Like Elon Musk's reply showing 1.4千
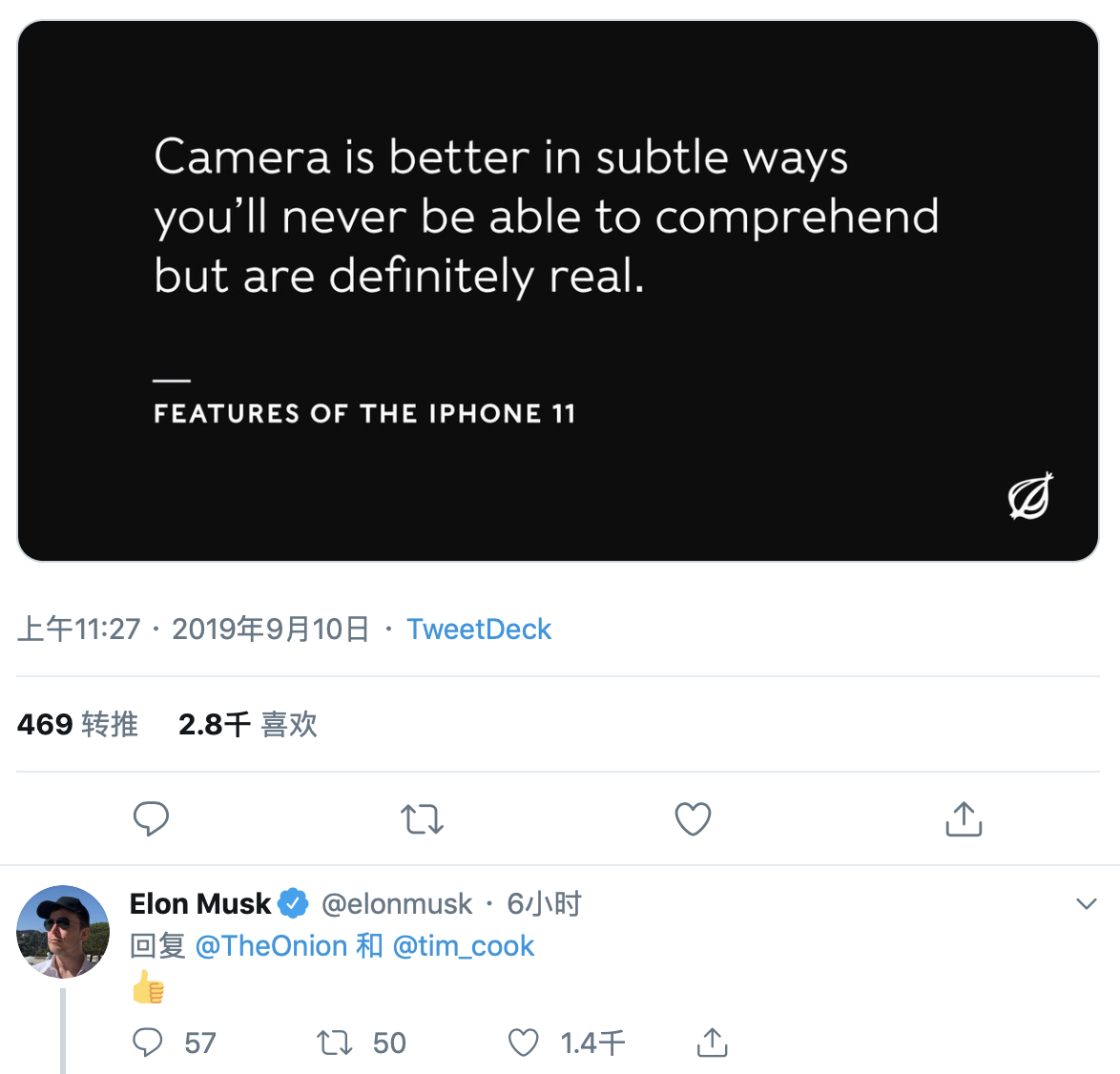 (x=524, y=1043)
